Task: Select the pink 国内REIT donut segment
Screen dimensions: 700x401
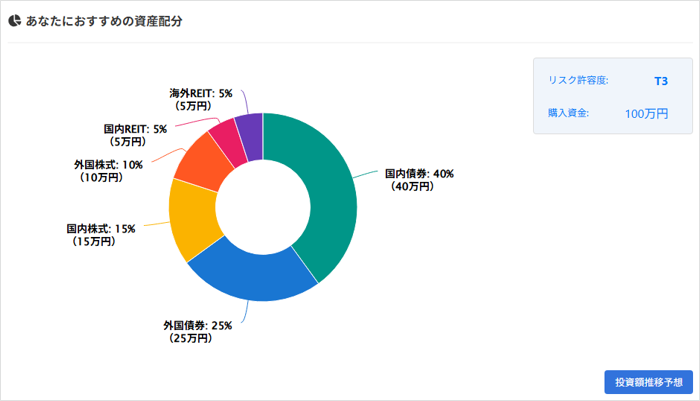Action: (227, 137)
